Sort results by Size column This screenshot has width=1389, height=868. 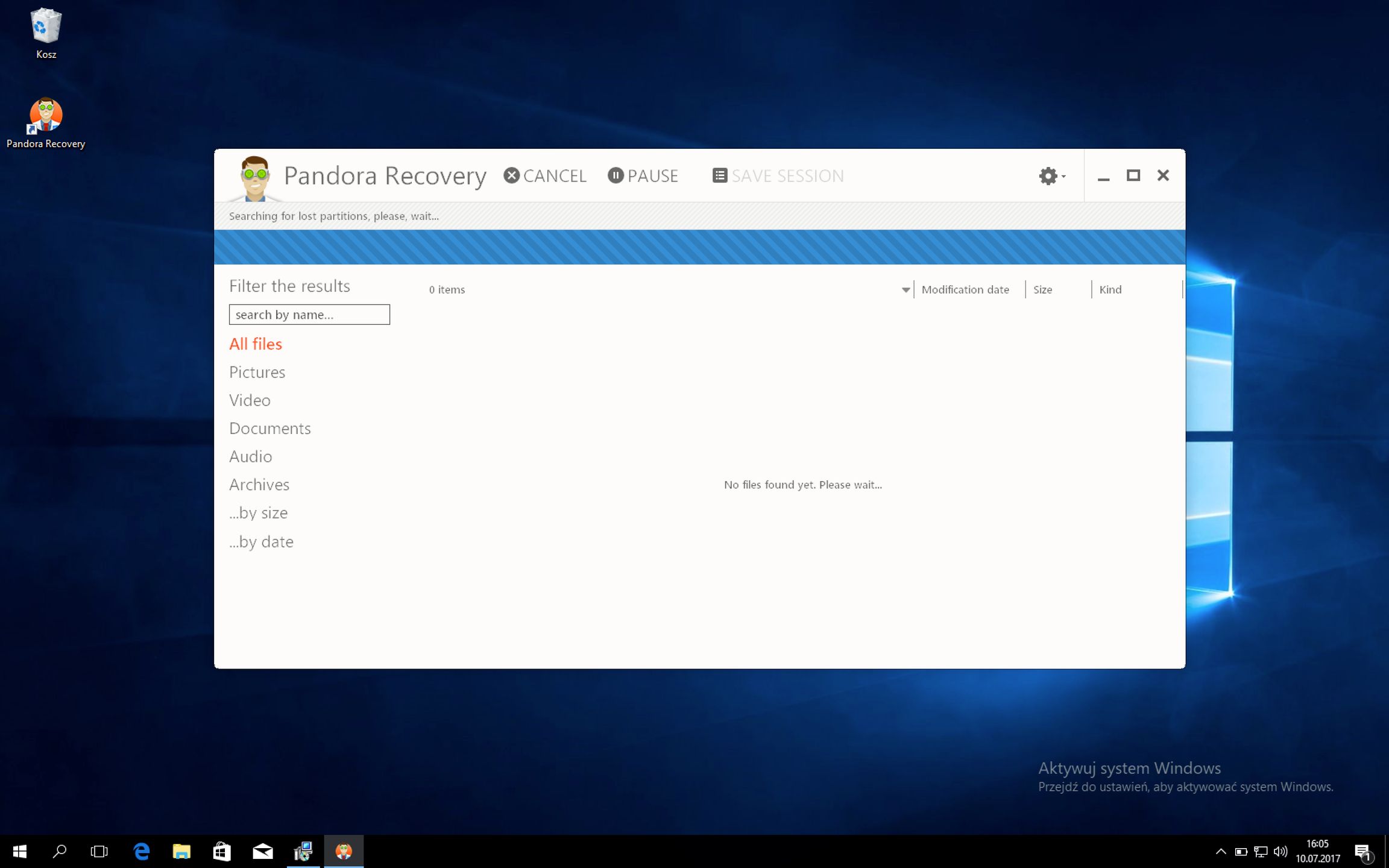[x=1042, y=290]
